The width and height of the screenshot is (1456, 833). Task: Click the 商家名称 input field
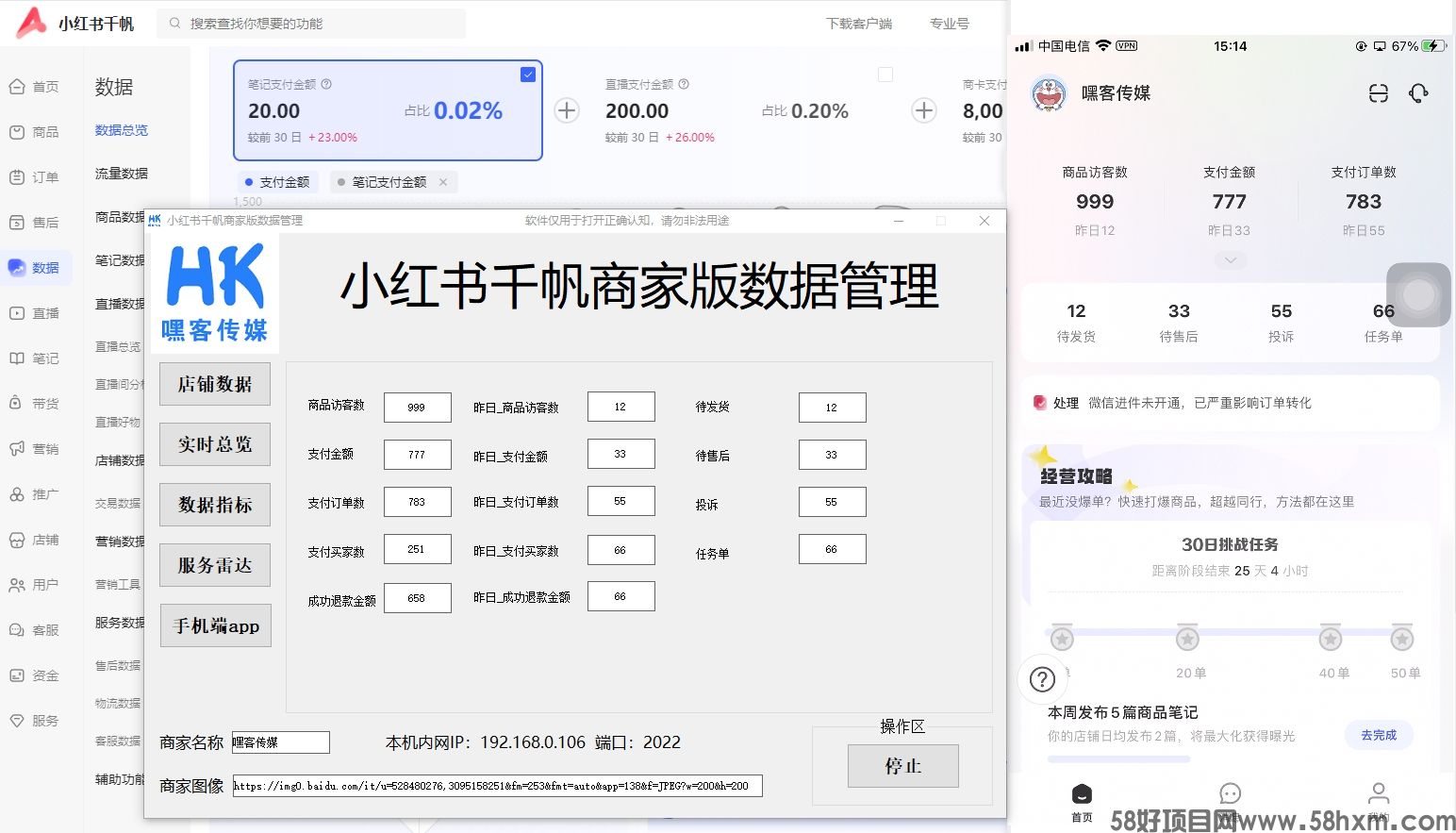pyautogui.click(x=281, y=742)
